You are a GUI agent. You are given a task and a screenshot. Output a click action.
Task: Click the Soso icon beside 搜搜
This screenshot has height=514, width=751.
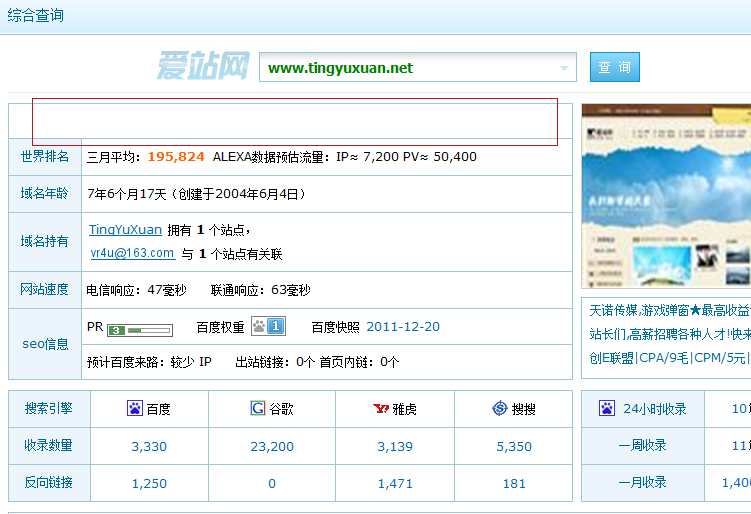point(500,408)
